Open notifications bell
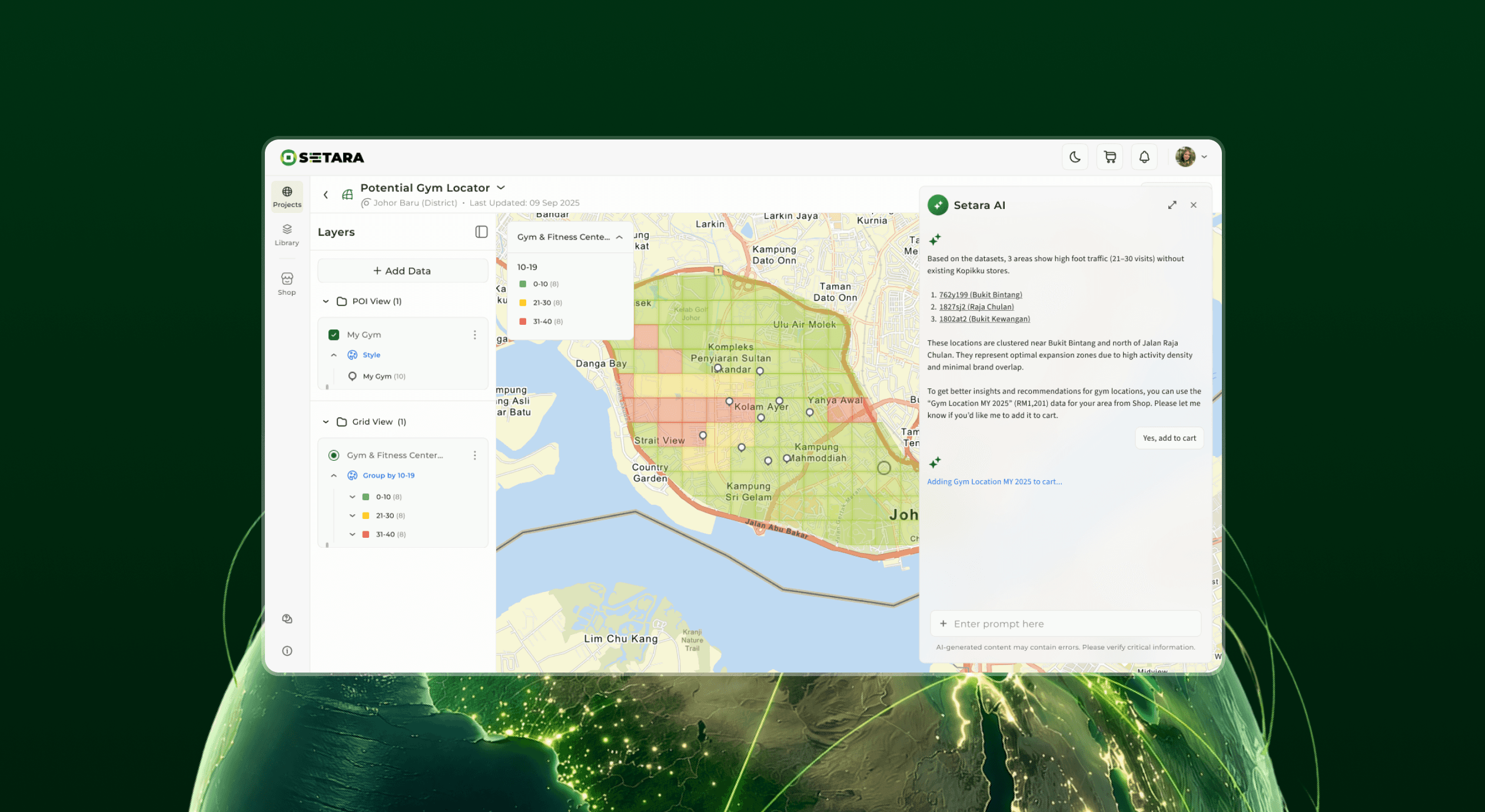 [1144, 157]
